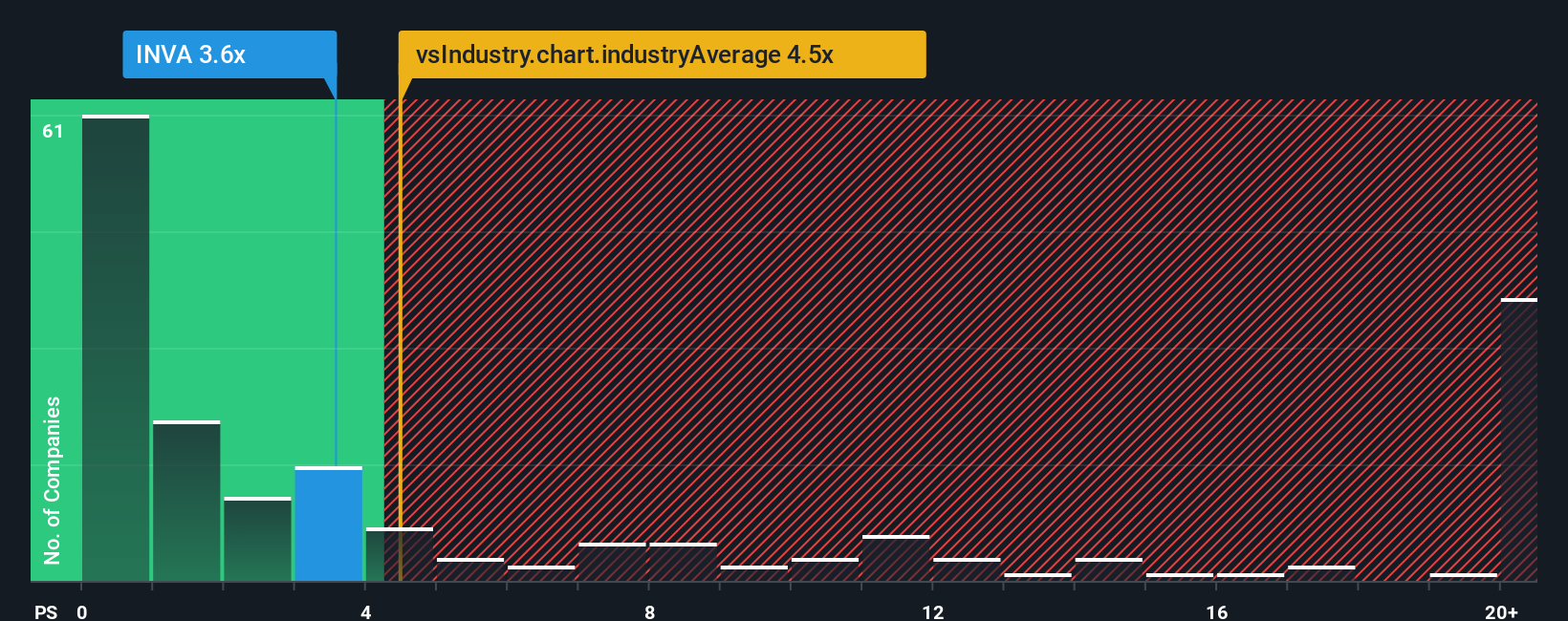
Task: Click the INVA 3.6x blue label
Action: click(x=229, y=54)
